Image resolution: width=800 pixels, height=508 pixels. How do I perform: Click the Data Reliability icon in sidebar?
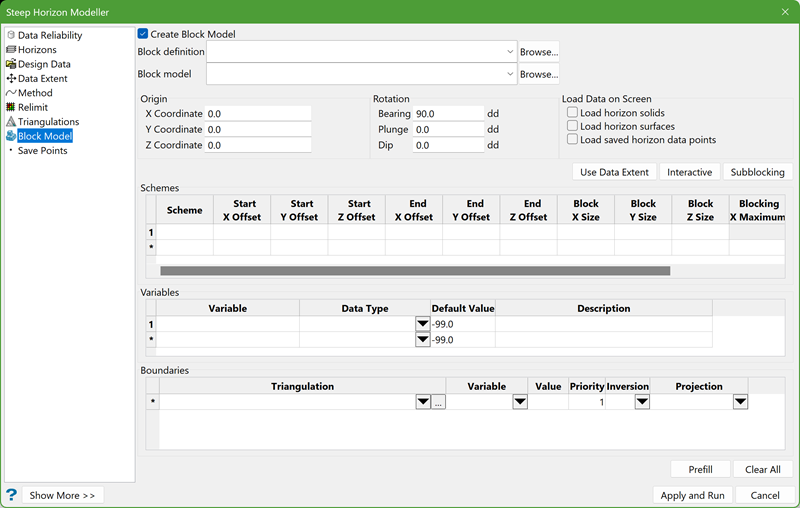(11, 35)
